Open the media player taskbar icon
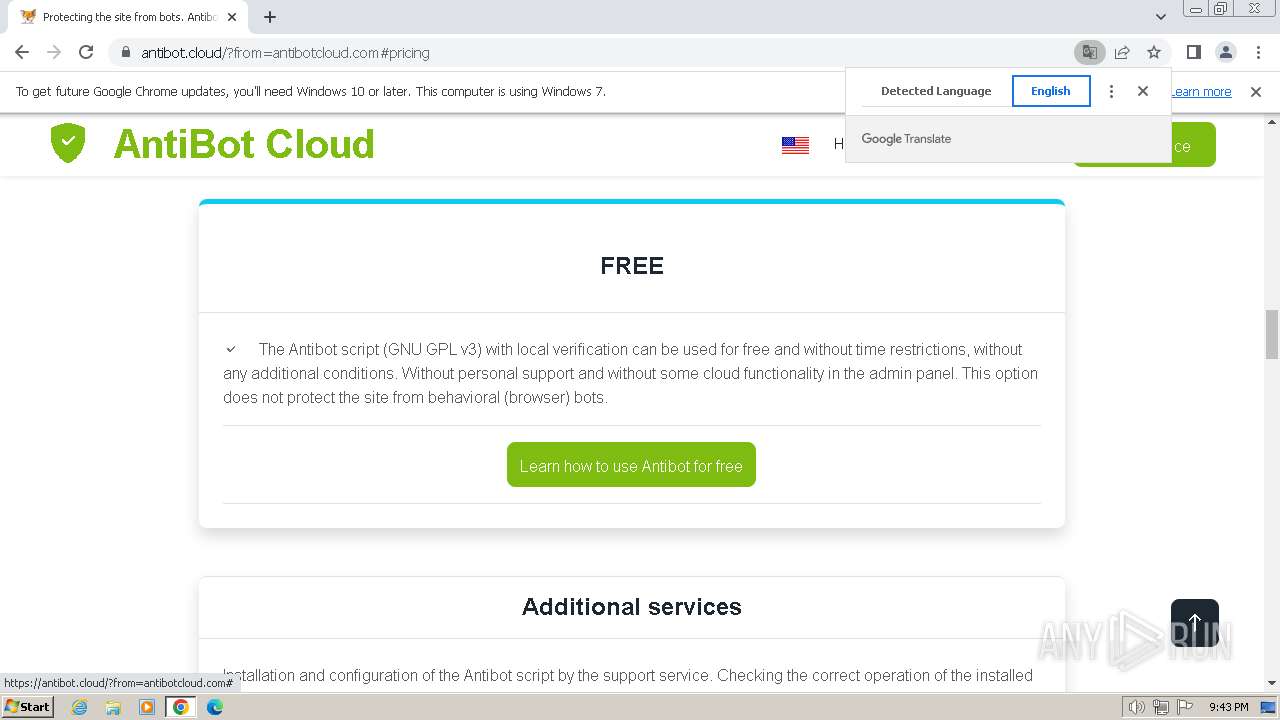 [147, 707]
